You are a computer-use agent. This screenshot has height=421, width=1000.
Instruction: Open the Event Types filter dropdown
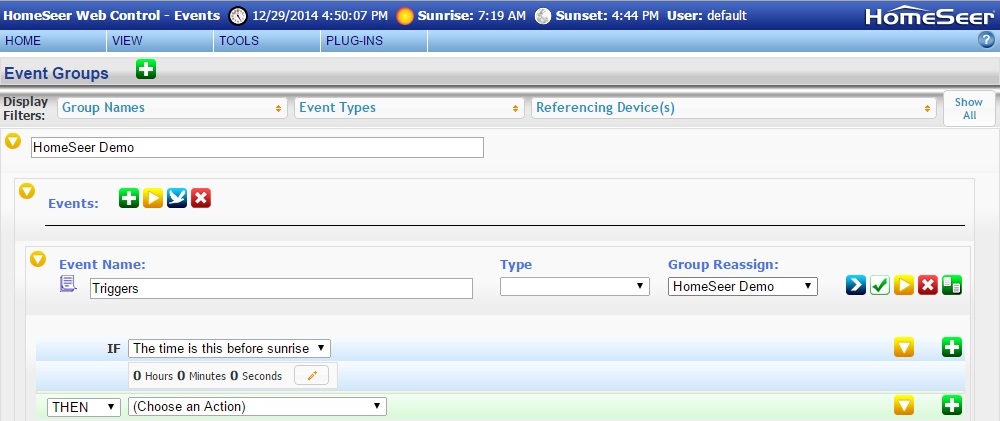(409, 108)
